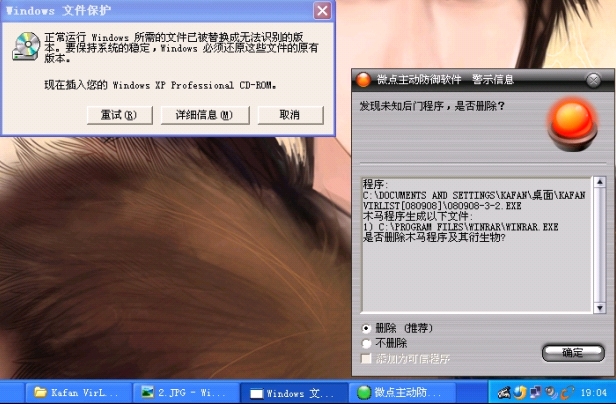The width and height of the screenshot is (616, 404).
Task: Click the scroll up arrow in 微点 details box
Action: coord(599,182)
